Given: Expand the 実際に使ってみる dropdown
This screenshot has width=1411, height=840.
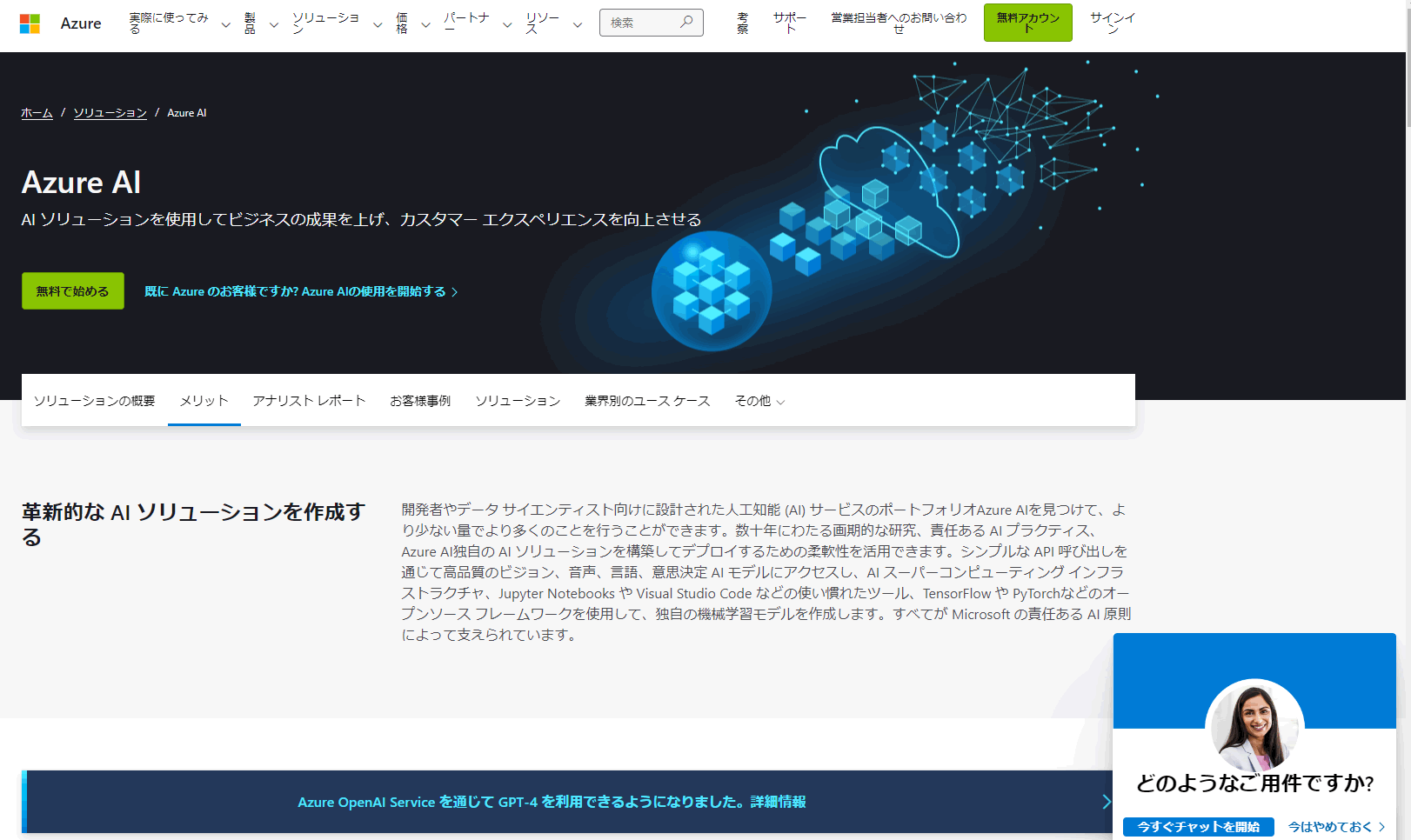Looking at the screenshot, I should 179,23.
